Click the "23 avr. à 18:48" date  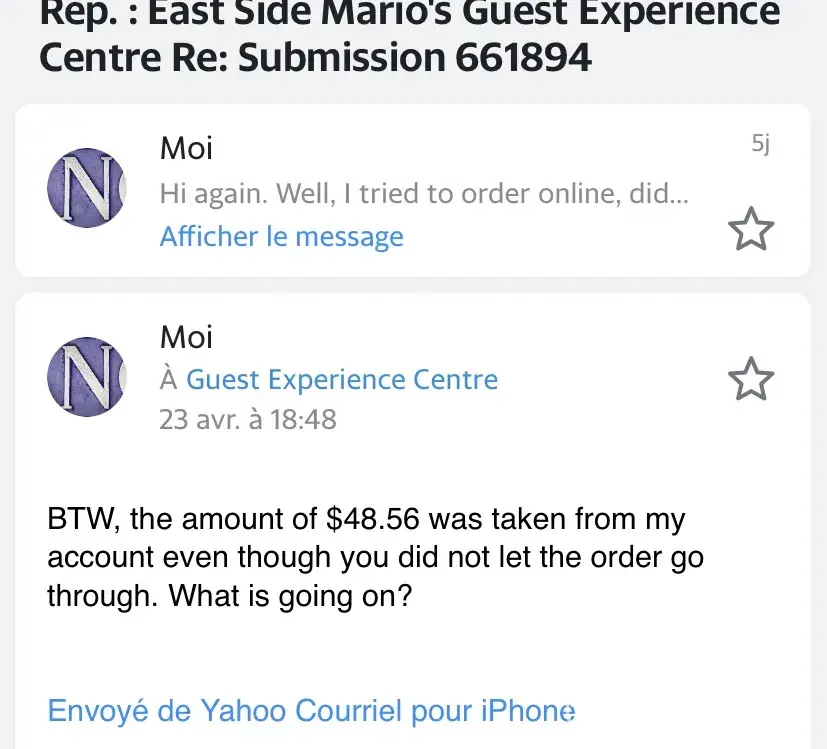248,419
